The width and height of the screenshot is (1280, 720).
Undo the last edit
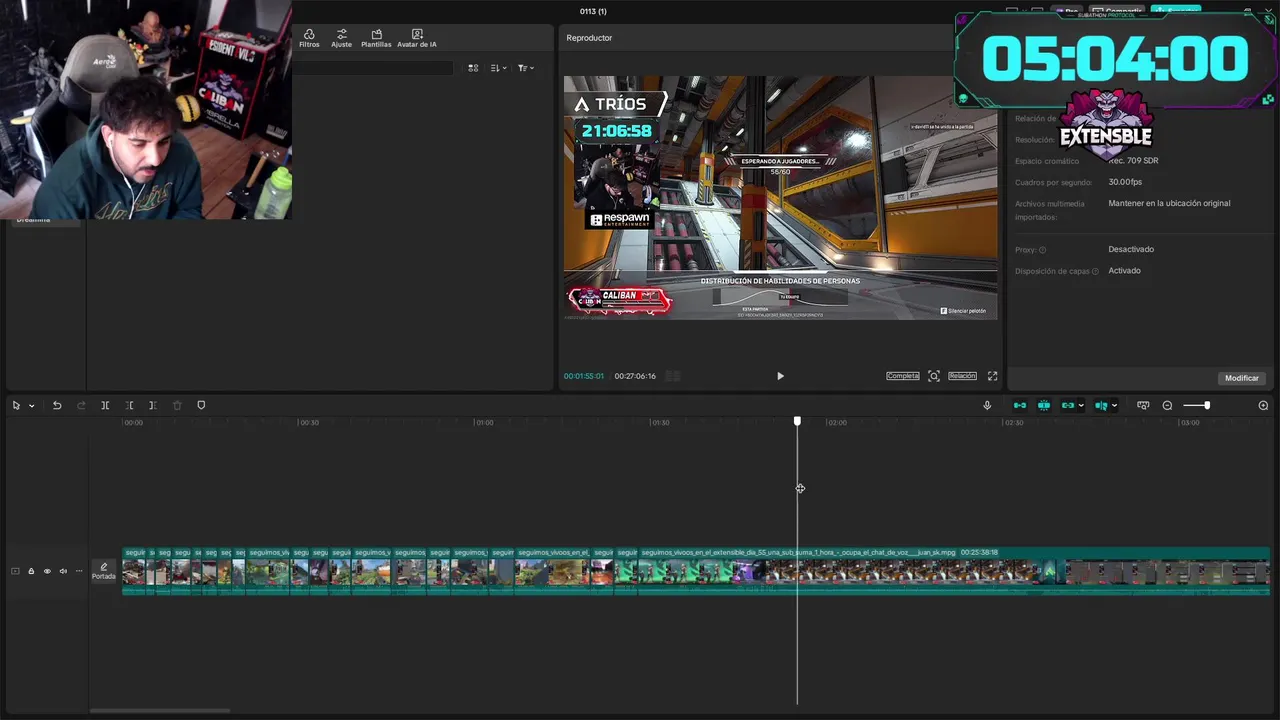[57, 405]
